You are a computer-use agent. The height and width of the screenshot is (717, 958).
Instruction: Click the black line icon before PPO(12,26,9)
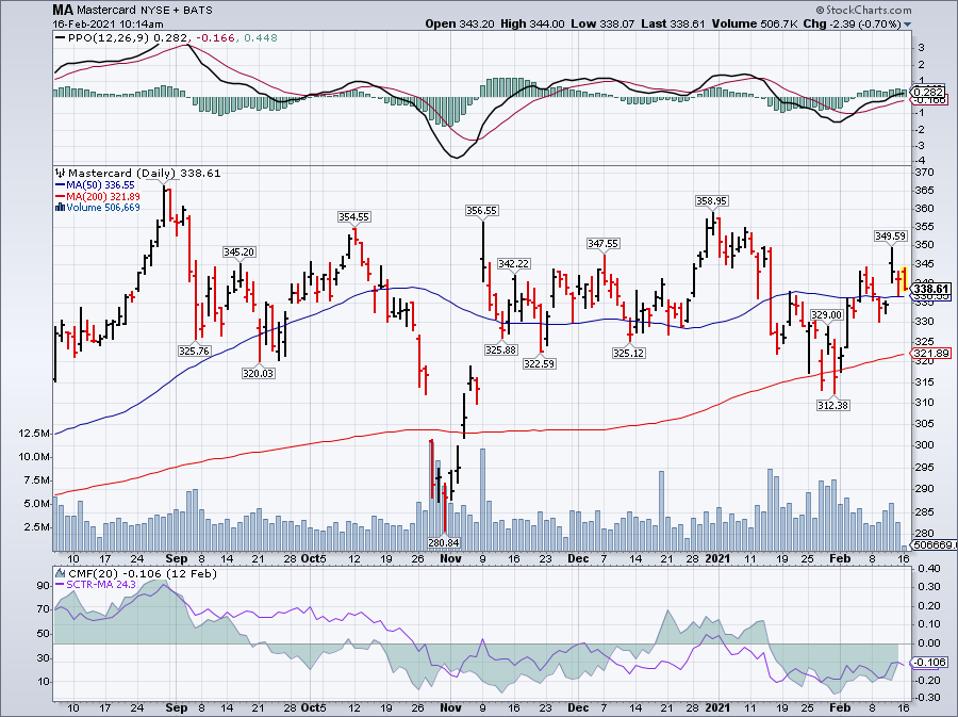tap(60, 38)
